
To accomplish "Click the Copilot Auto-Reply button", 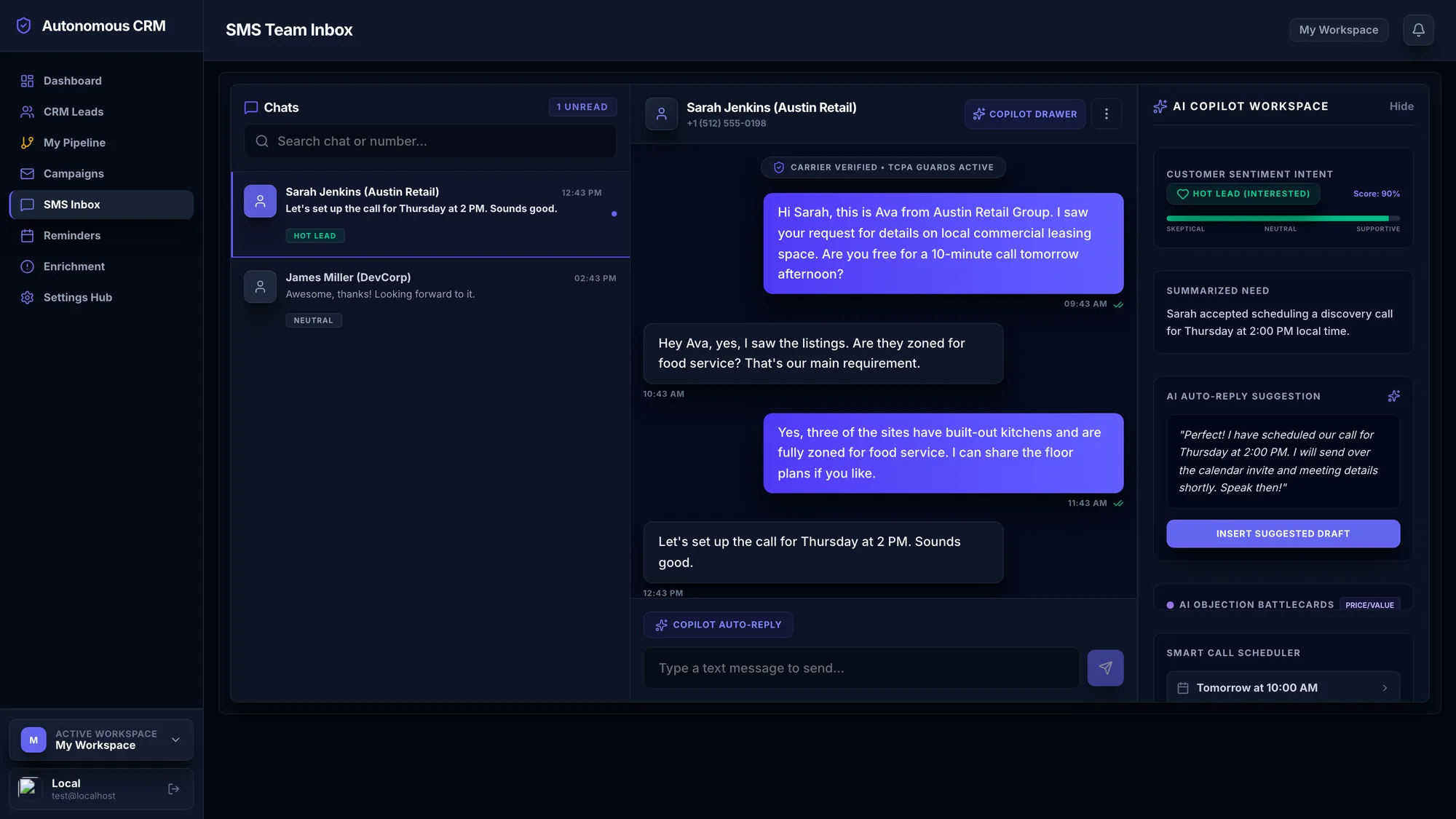I will tap(718, 625).
